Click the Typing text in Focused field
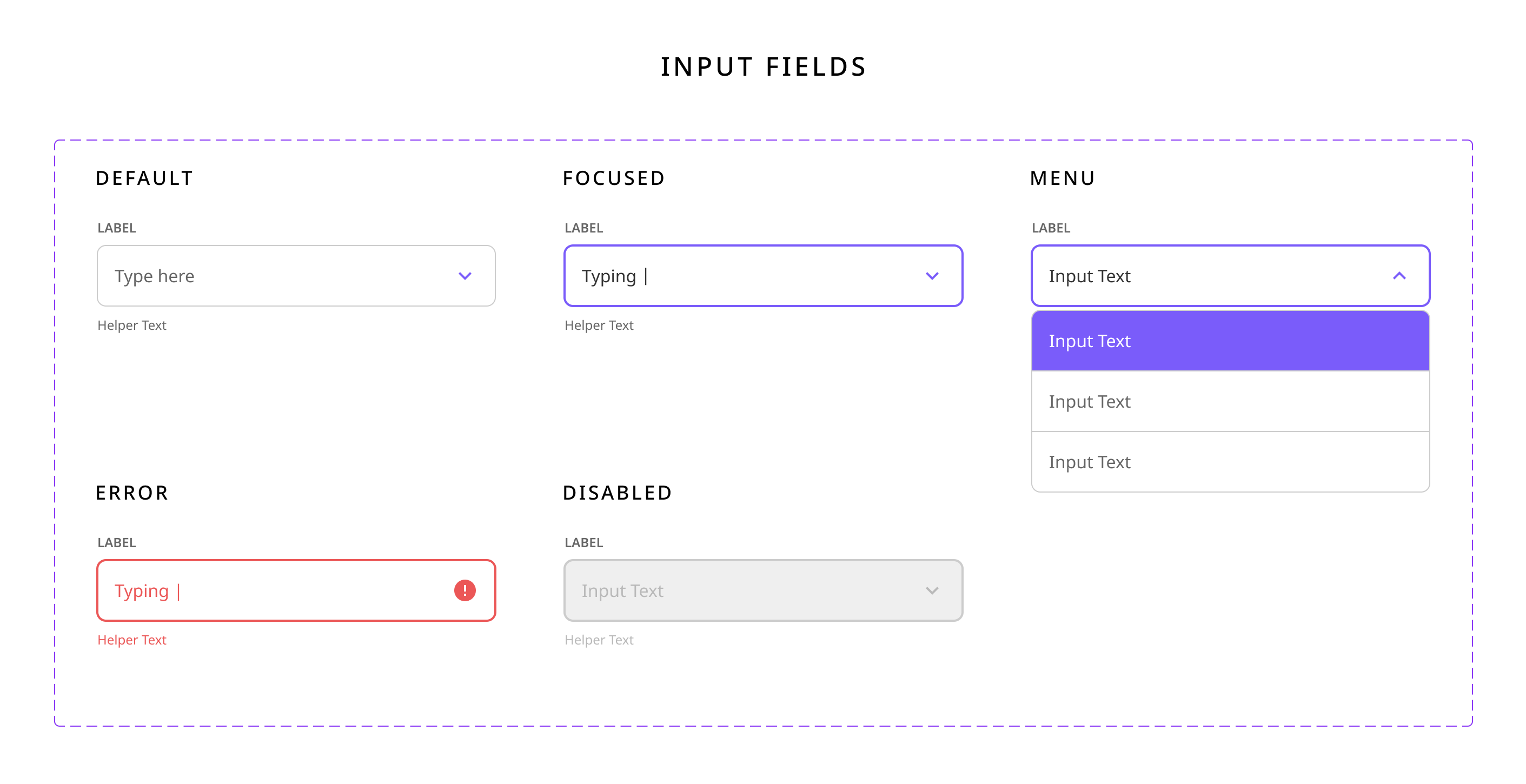The height and width of the screenshot is (784, 1526). point(610,275)
